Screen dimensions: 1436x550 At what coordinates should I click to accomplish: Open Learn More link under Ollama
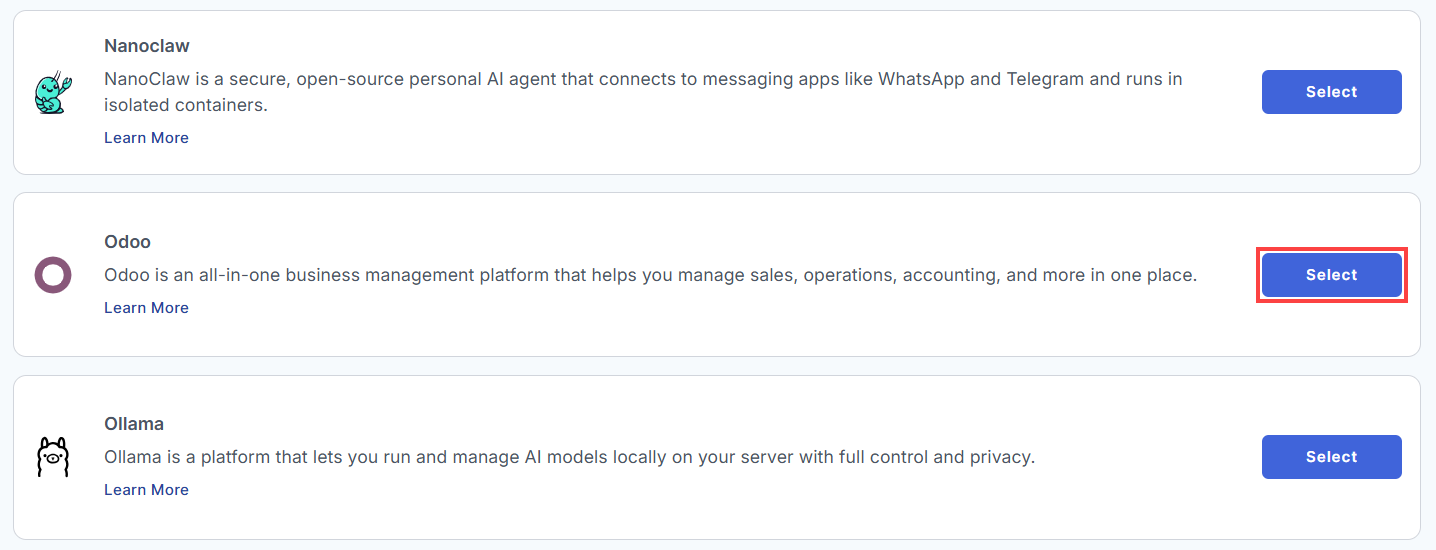click(x=146, y=490)
